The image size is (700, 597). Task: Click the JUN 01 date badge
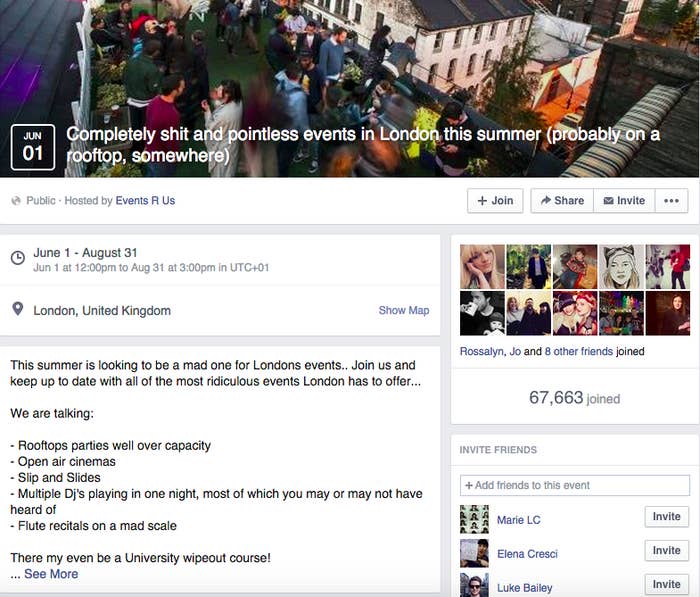coord(33,147)
